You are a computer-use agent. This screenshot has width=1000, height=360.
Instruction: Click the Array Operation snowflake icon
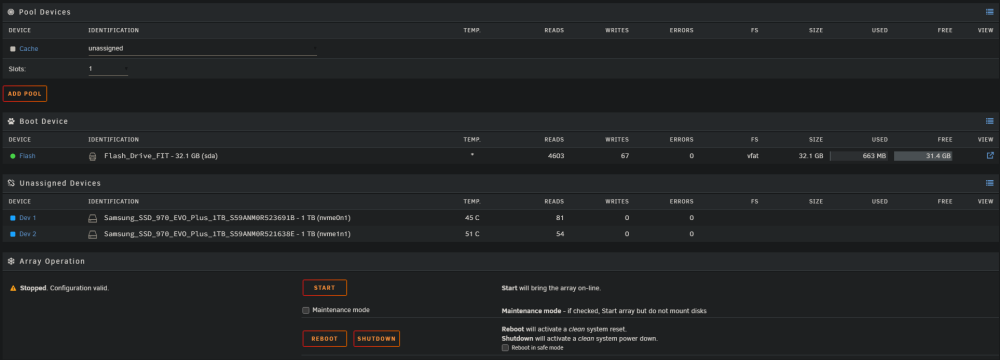click(x=11, y=261)
